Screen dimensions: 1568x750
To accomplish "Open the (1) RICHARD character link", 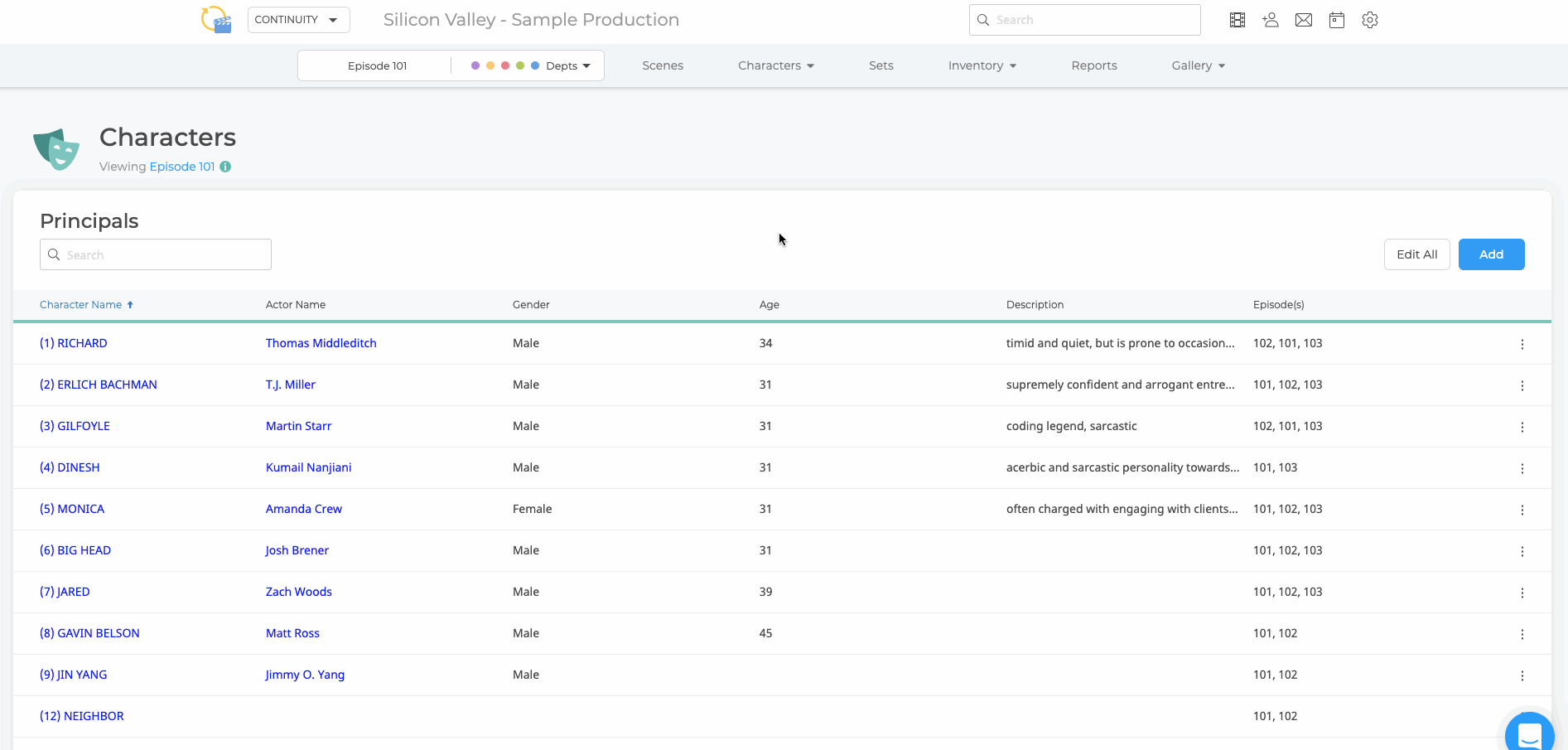I will click(74, 343).
